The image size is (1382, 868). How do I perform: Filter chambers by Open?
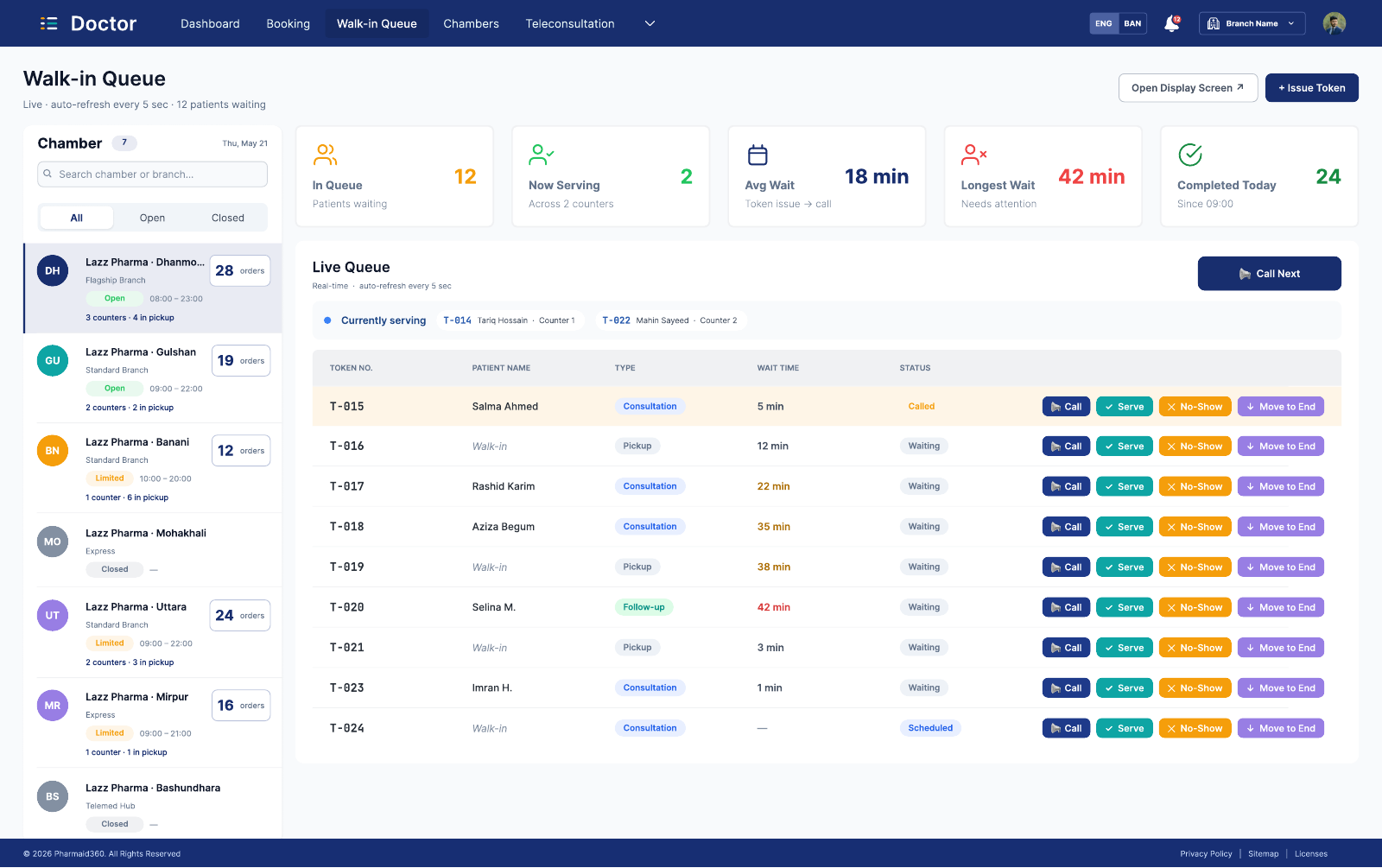pyautogui.click(x=152, y=218)
